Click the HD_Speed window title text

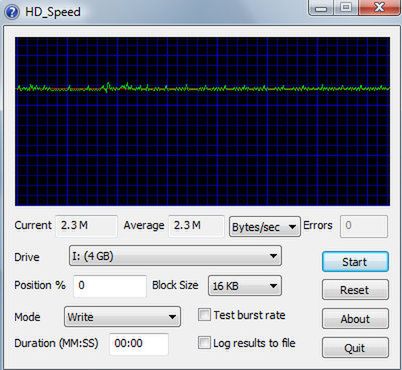53,12
